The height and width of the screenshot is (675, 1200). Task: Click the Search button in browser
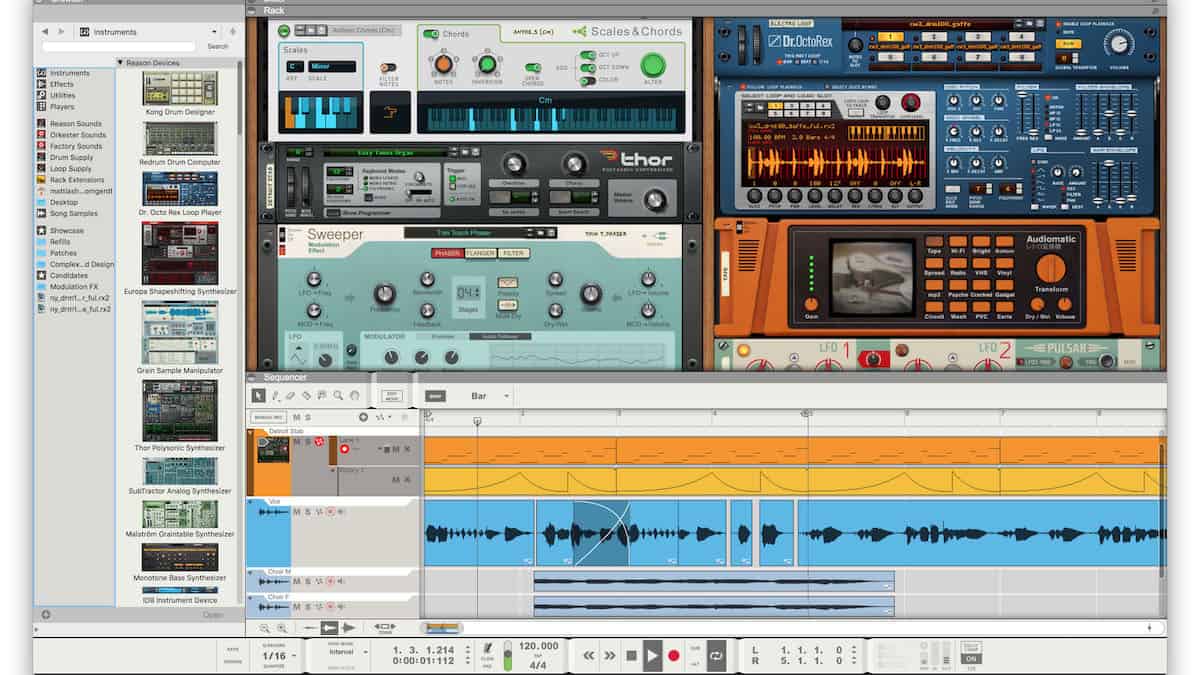pyautogui.click(x=218, y=46)
